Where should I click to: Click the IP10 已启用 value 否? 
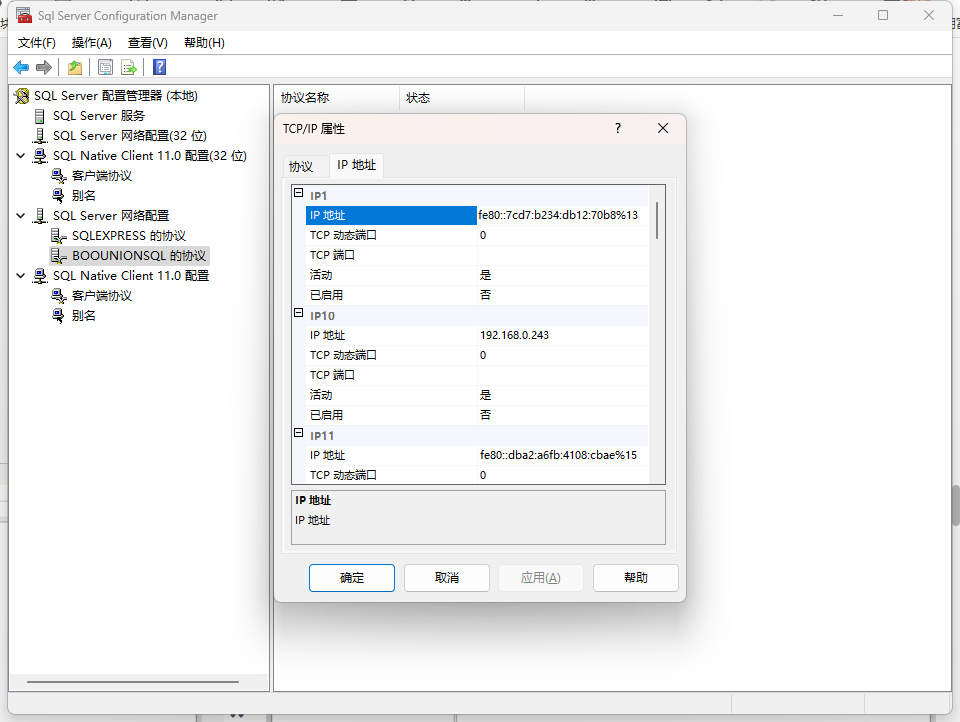(x=486, y=415)
